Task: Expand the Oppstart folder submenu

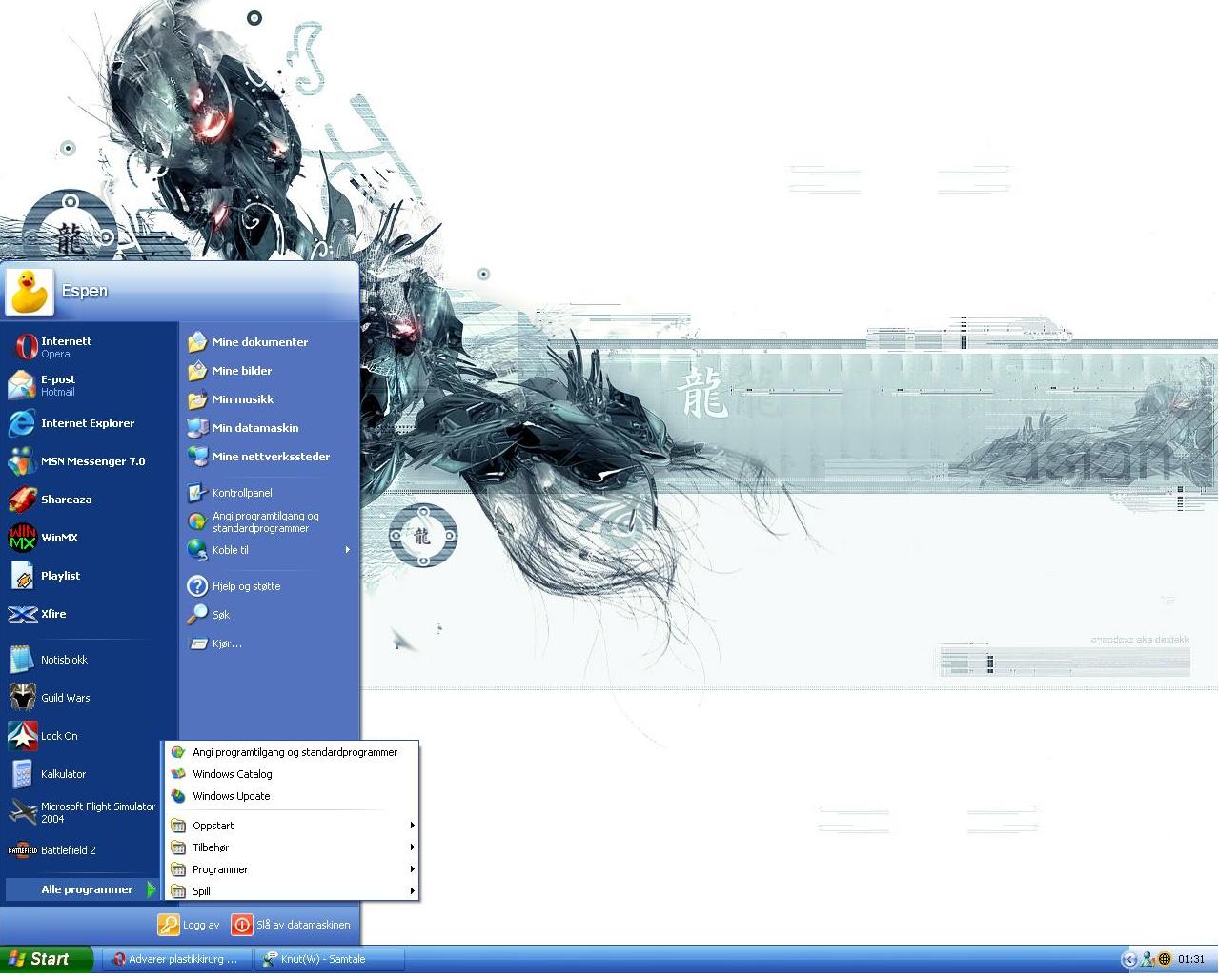Action: (x=293, y=826)
